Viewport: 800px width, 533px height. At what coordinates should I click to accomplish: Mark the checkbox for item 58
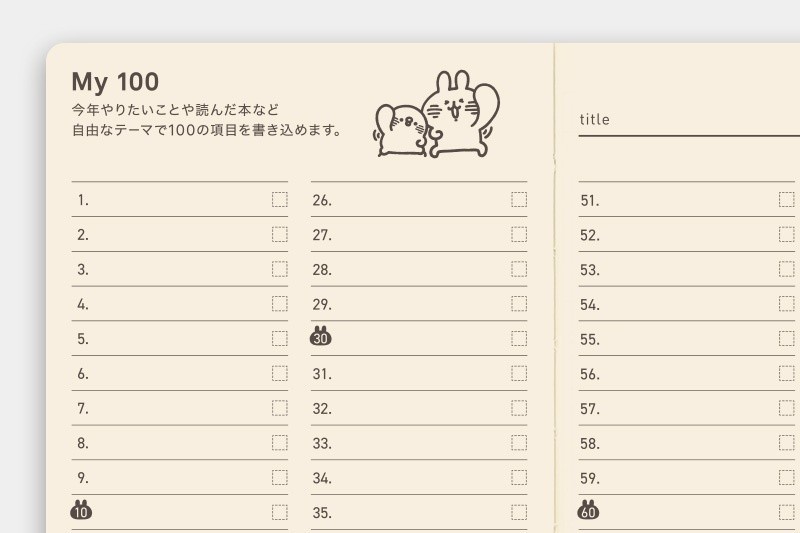[x=787, y=443]
